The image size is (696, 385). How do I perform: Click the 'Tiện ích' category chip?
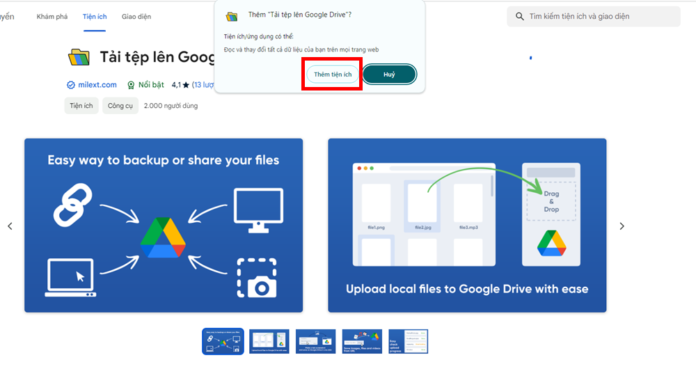[81, 106]
